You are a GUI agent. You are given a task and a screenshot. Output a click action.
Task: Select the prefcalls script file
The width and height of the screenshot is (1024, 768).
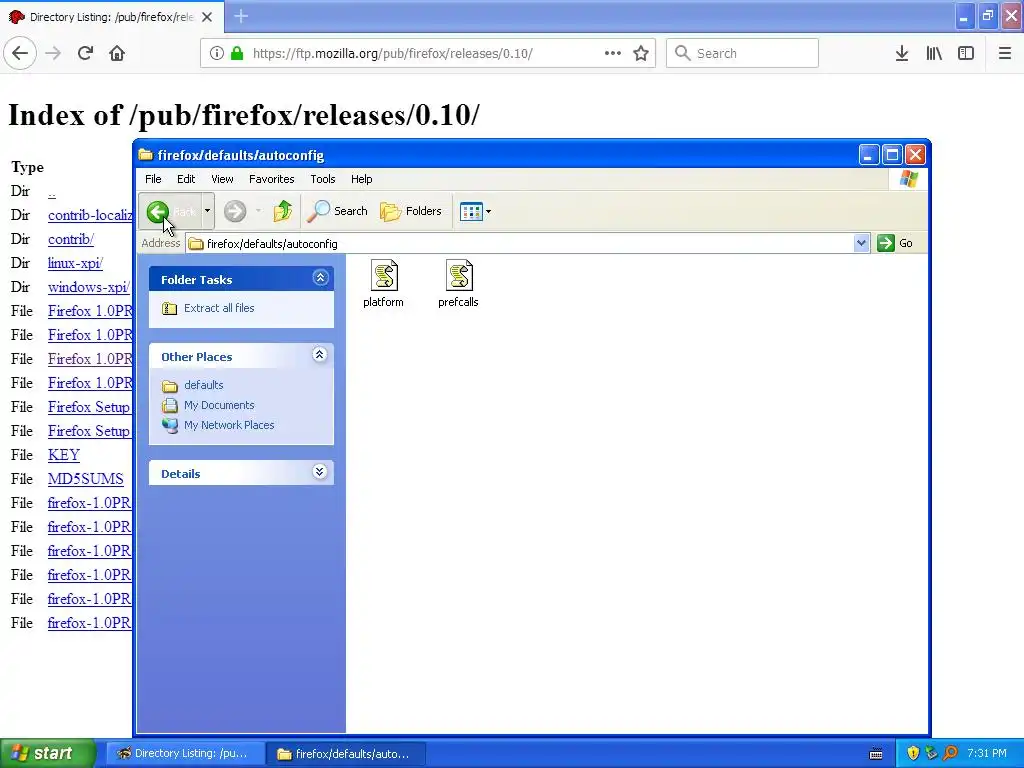[458, 283]
